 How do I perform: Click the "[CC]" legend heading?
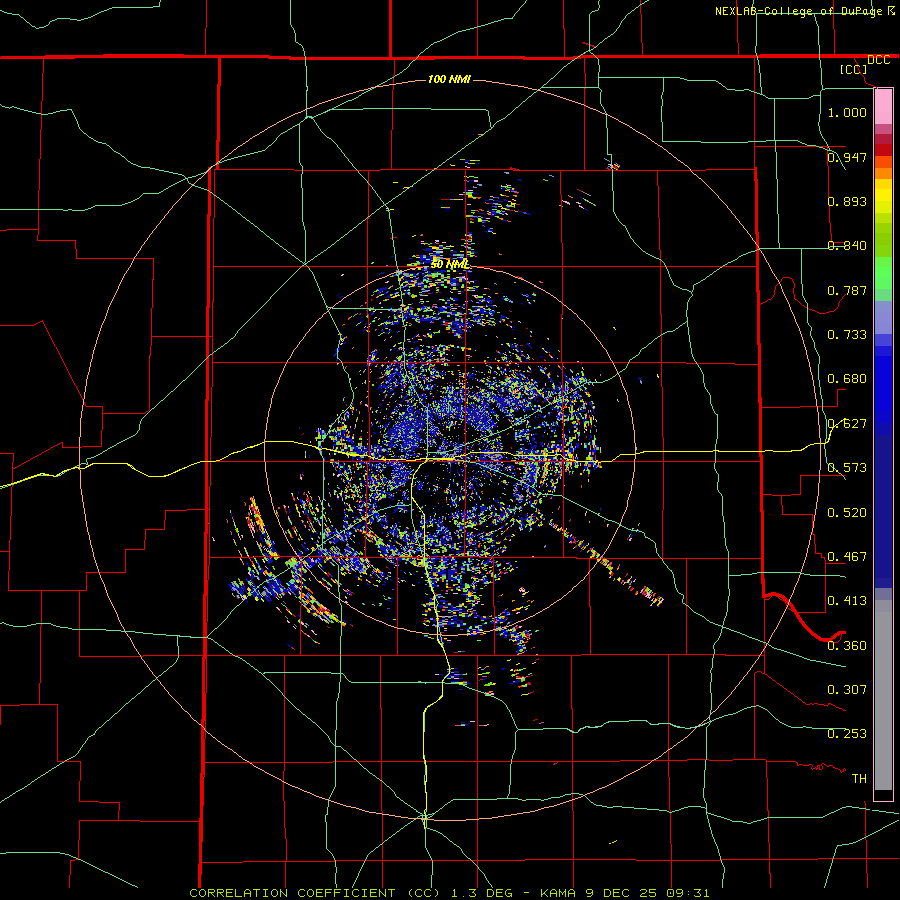coord(854,69)
